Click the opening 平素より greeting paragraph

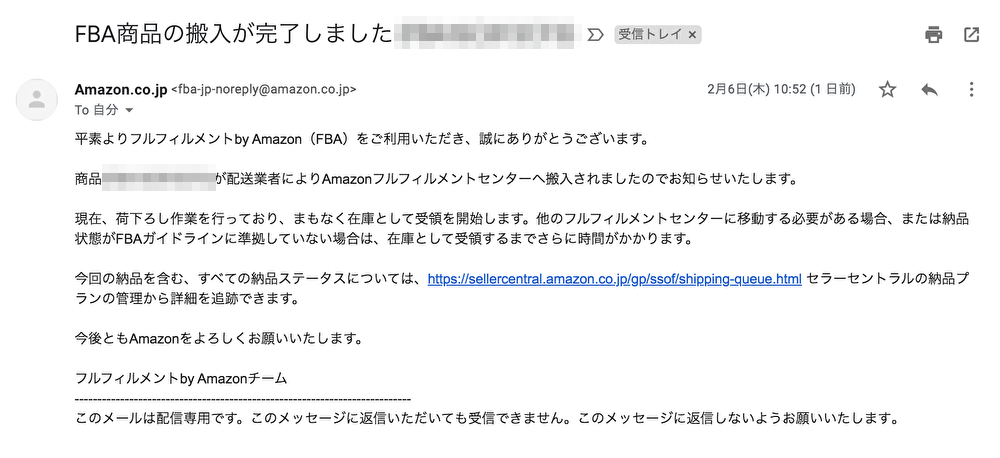pos(362,138)
